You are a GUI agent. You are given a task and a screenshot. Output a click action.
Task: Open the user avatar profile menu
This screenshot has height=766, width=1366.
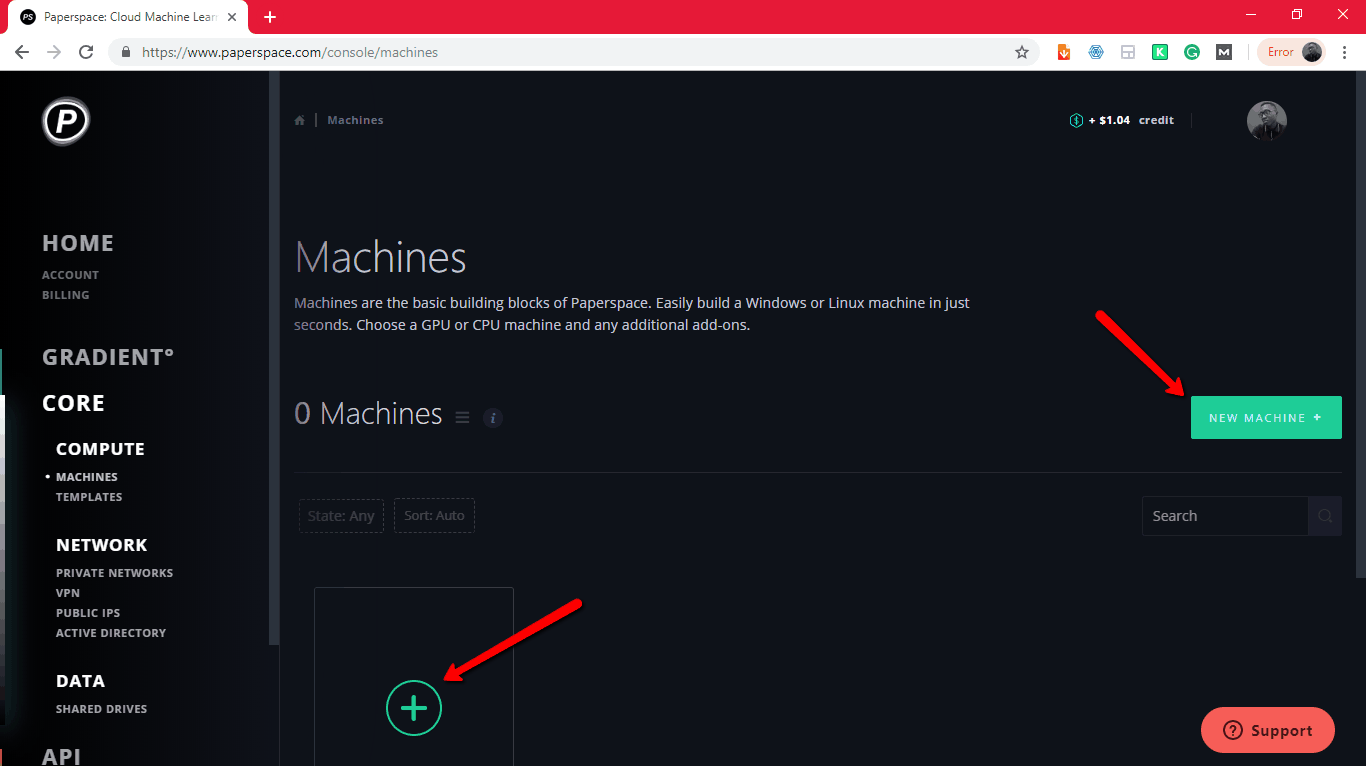point(1266,120)
